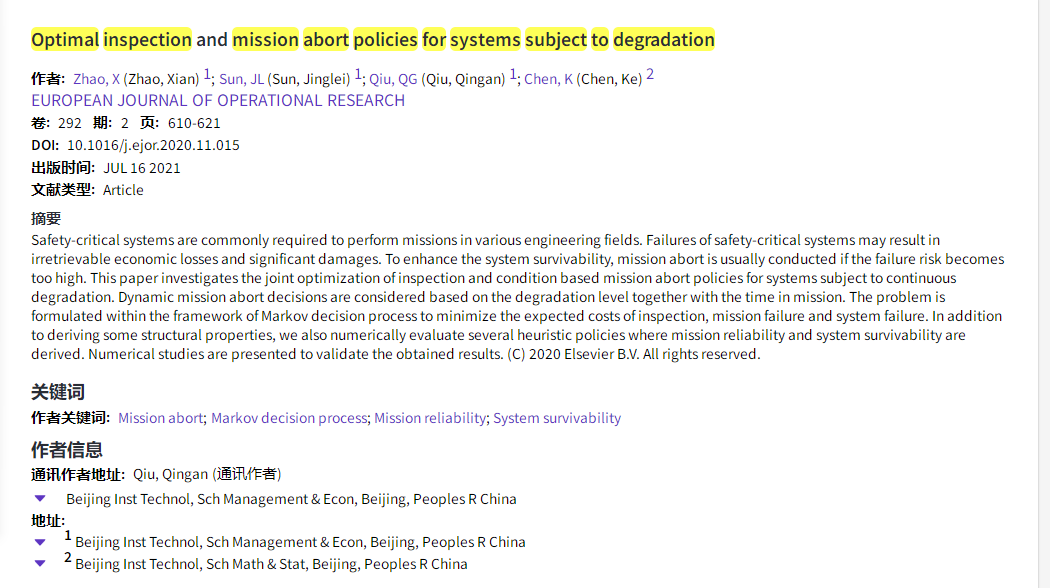Open author link Zhao, X

coord(96,79)
